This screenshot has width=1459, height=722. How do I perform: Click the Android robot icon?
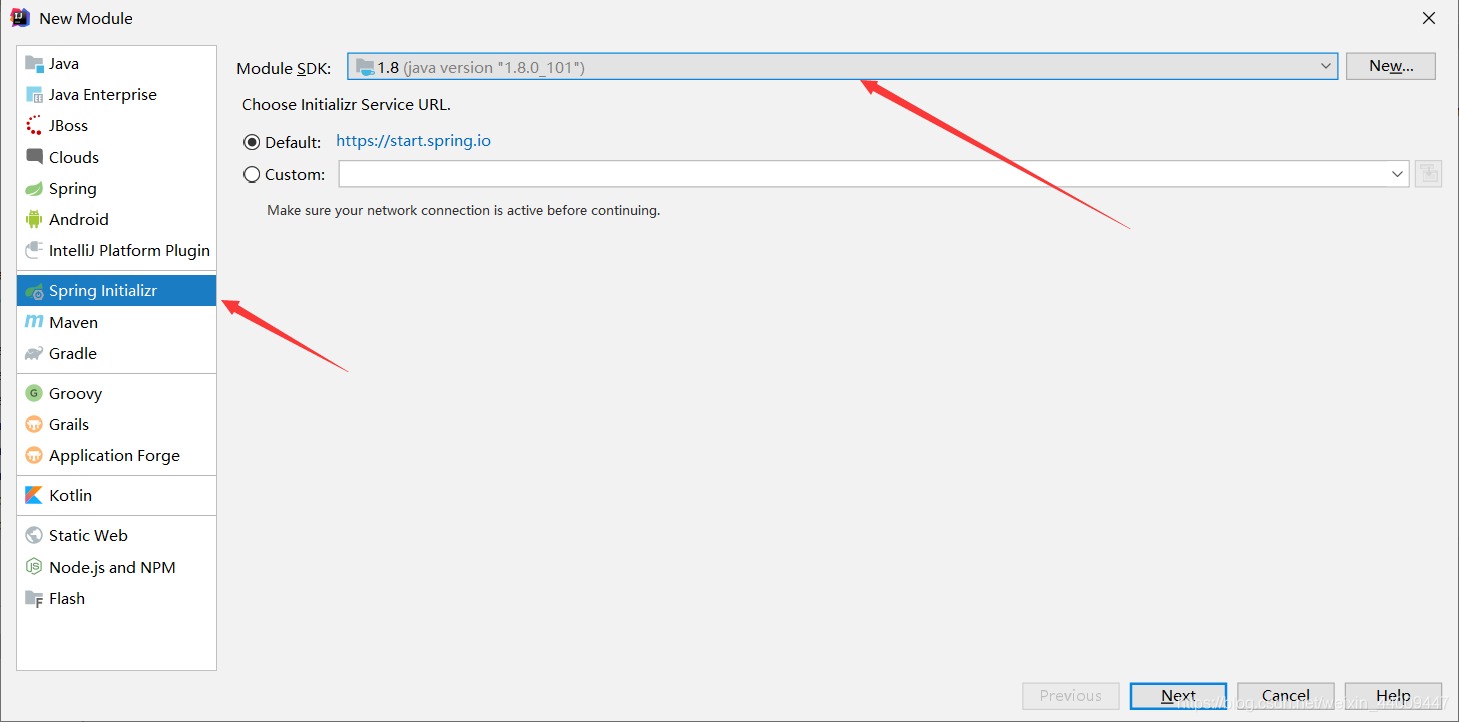pyautogui.click(x=34, y=219)
